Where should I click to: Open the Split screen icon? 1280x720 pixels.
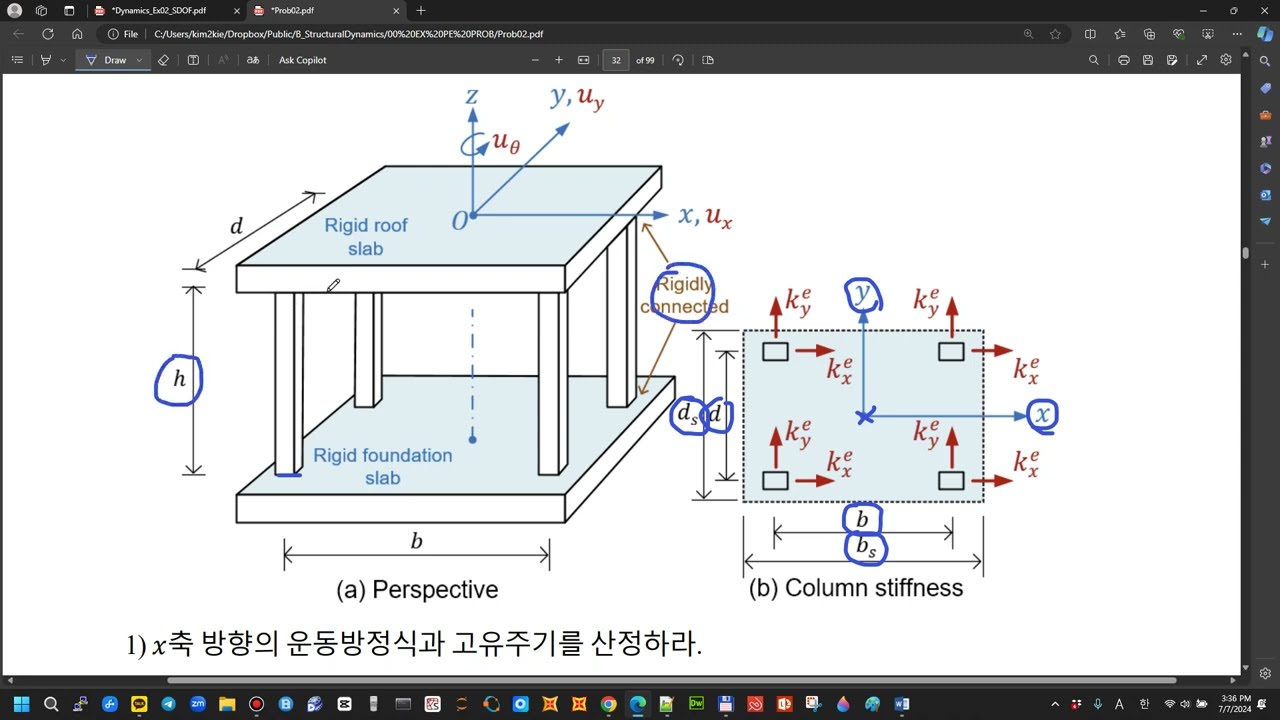click(1091, 34)
